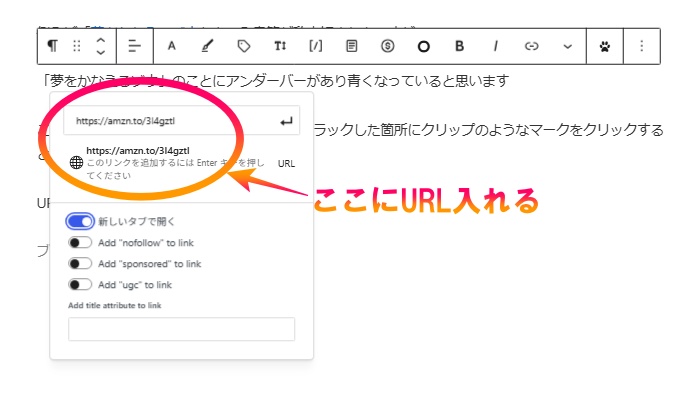Enable Add "sponsored" to link toggle
This screenshot has width=681, height=395.
[x=80, y=263]
